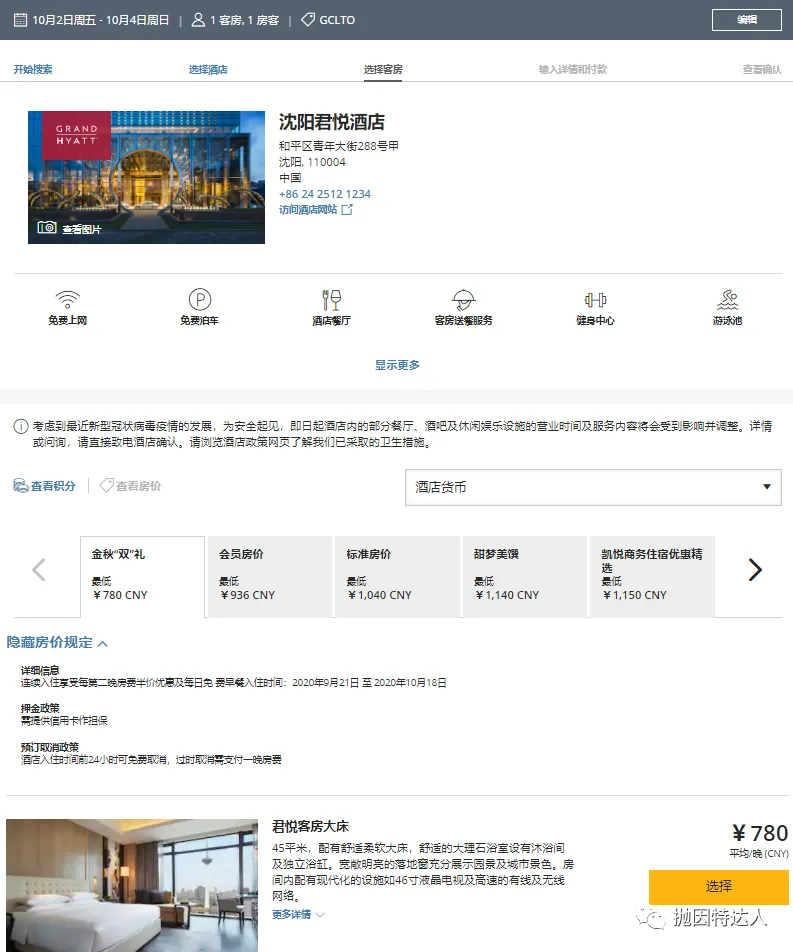Click the external link icon beside 访问酒店网站
Image resolution: width=793 pixels, height=952 pixels.
click(347, 209)
